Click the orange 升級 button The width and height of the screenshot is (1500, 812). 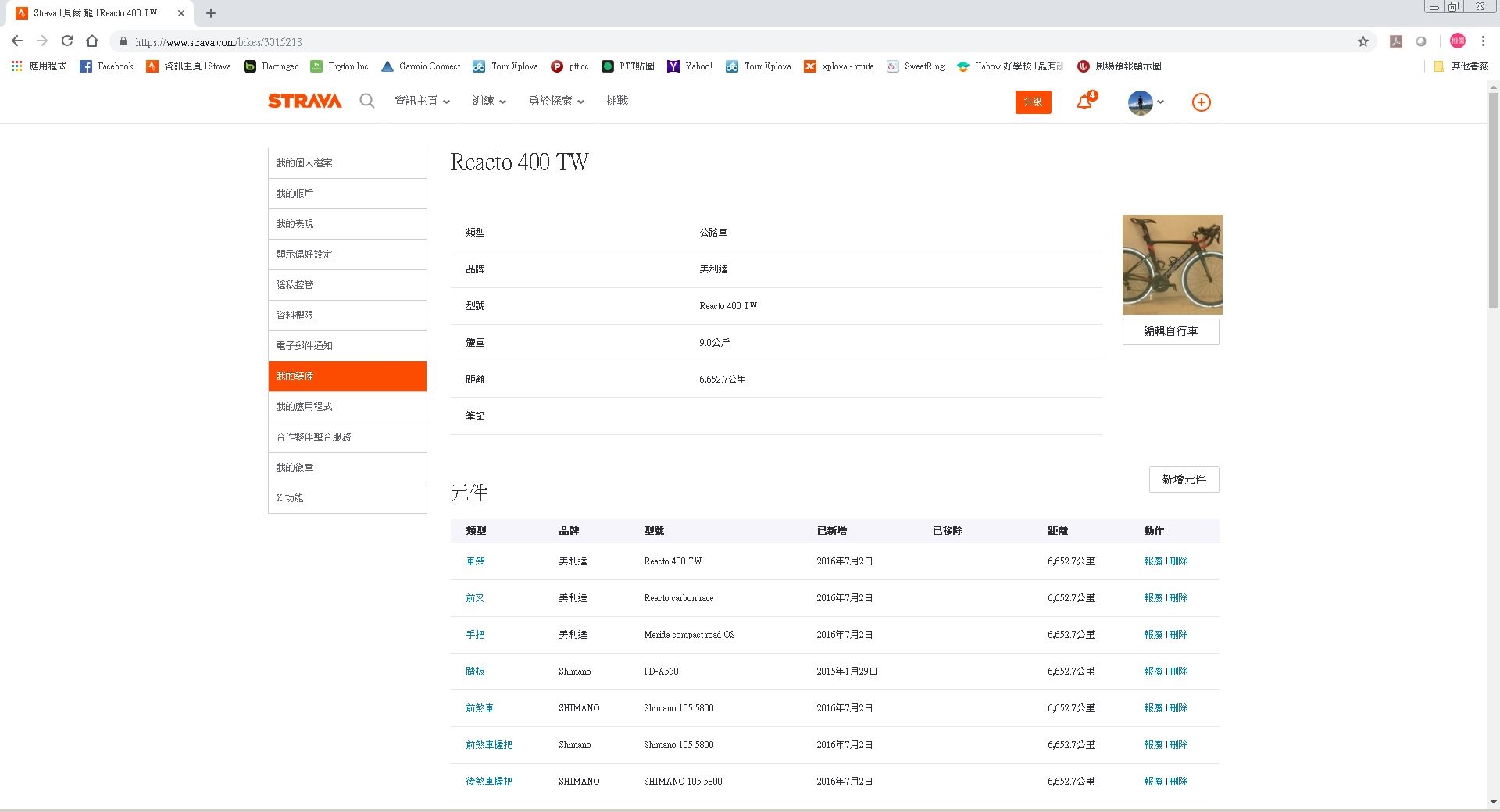(1033, 102)
